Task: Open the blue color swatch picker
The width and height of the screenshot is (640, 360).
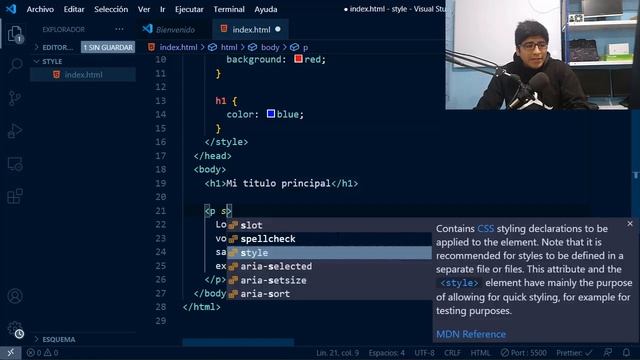Action: point(271,113)
